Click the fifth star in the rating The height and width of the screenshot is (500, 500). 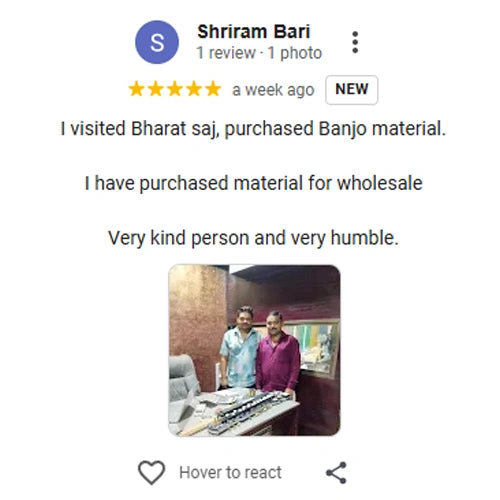pos(213,89)
